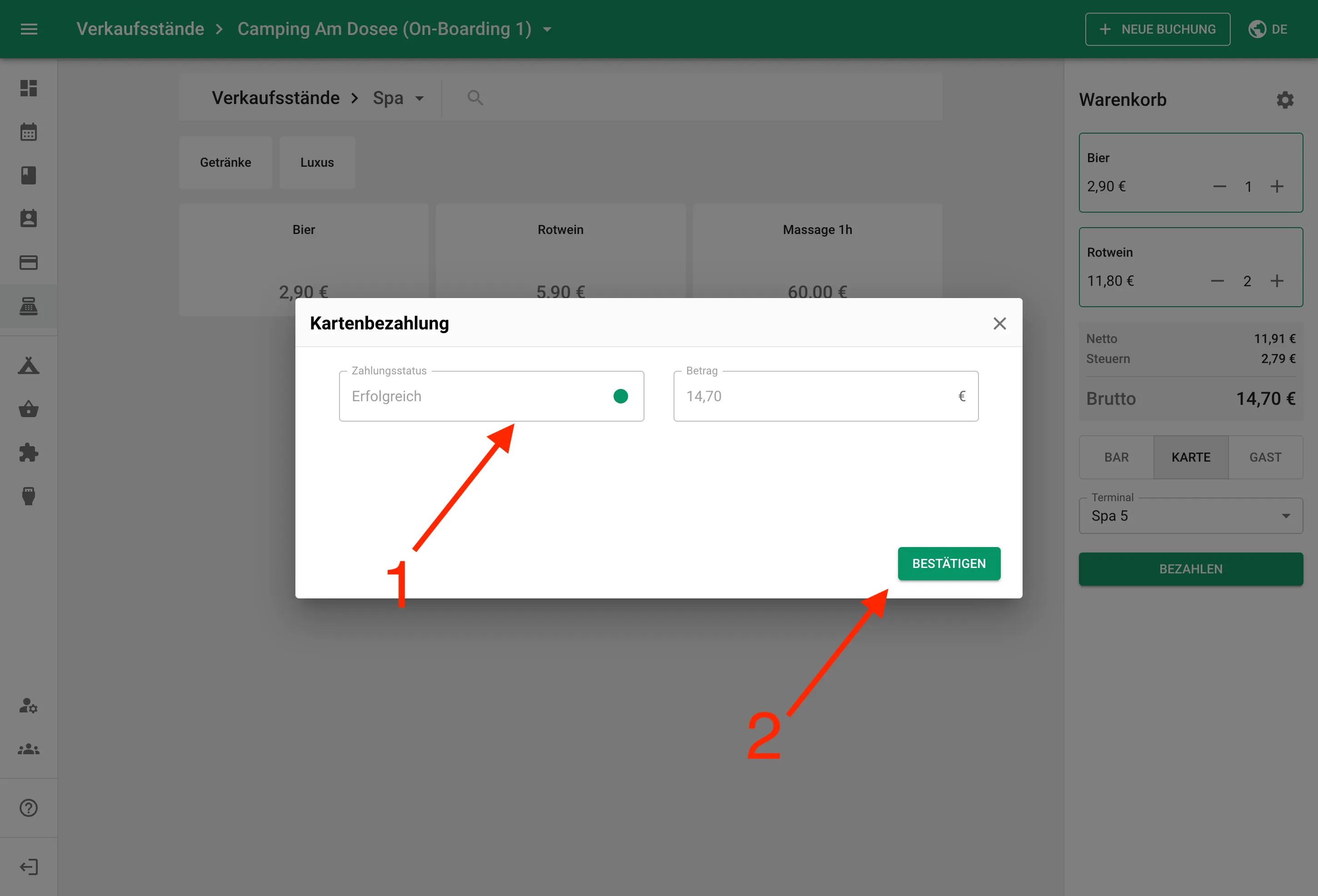This screenshot has height=896, width=1318.
Task: Increase Bier quantity with plus
Action: [x=1277, y=187]
